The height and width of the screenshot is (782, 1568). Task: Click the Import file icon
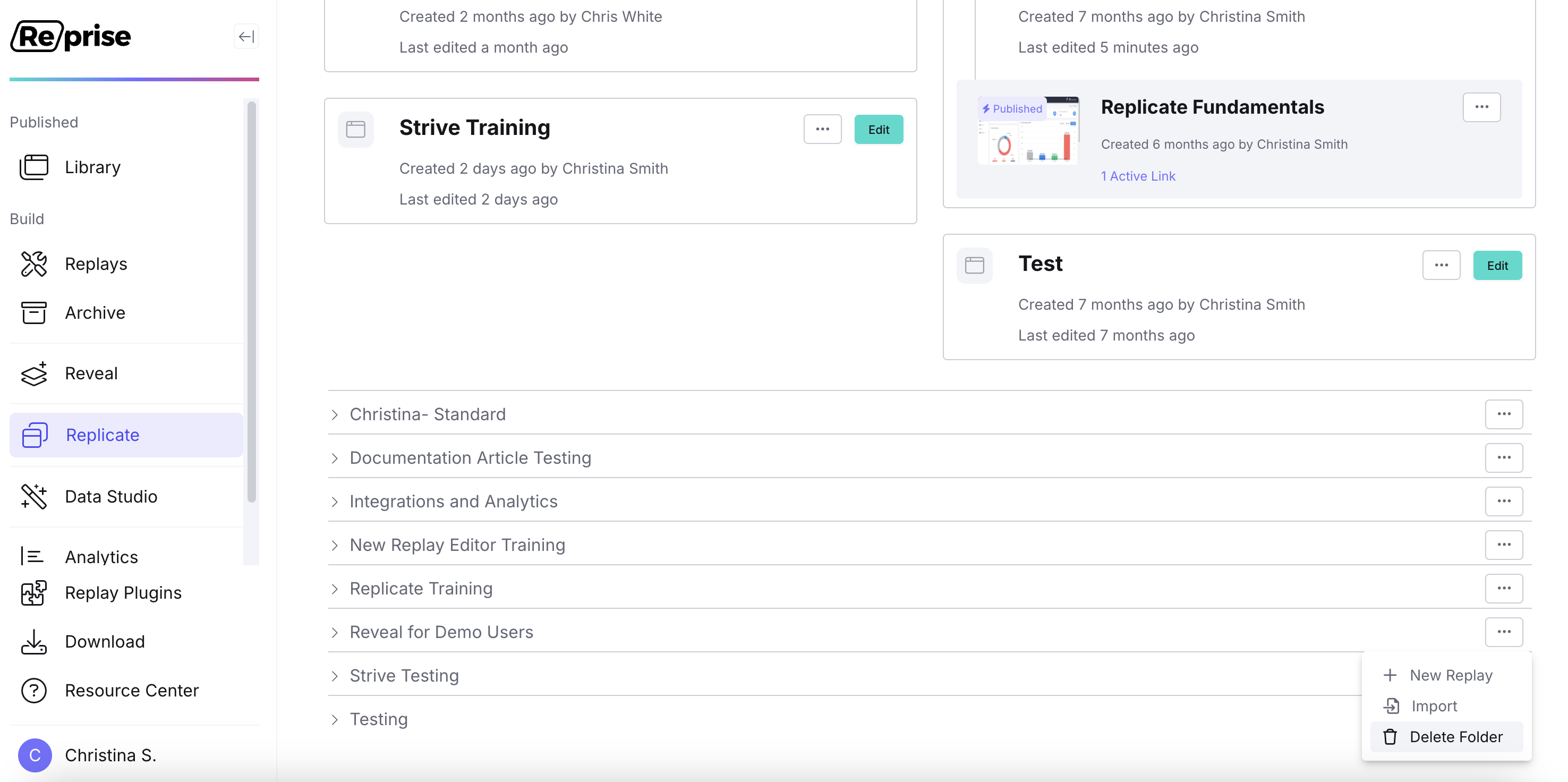pyautogui.click(x=1391, y=706)
